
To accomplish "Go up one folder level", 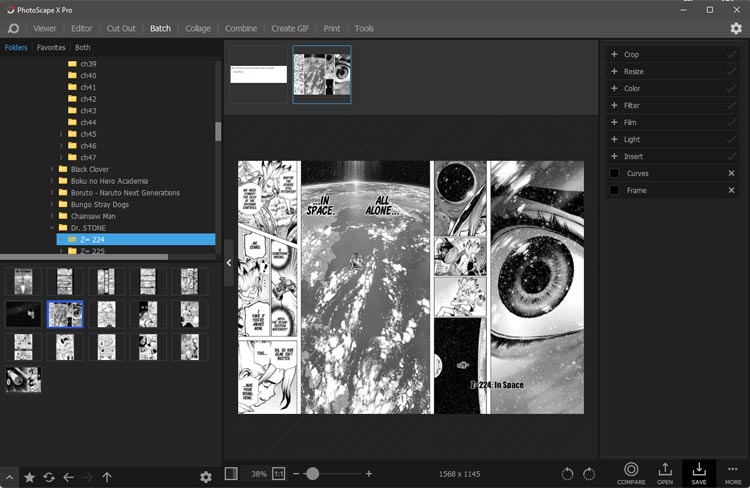I will click(x=107, y=477).
